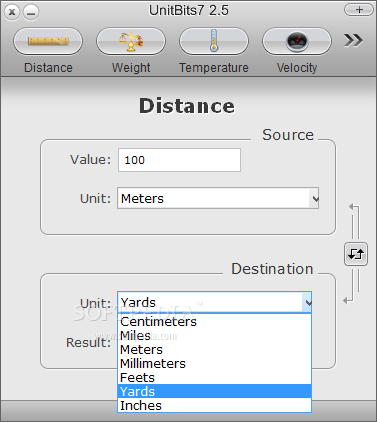Choose Inches from the unit list

click(214, 405)
